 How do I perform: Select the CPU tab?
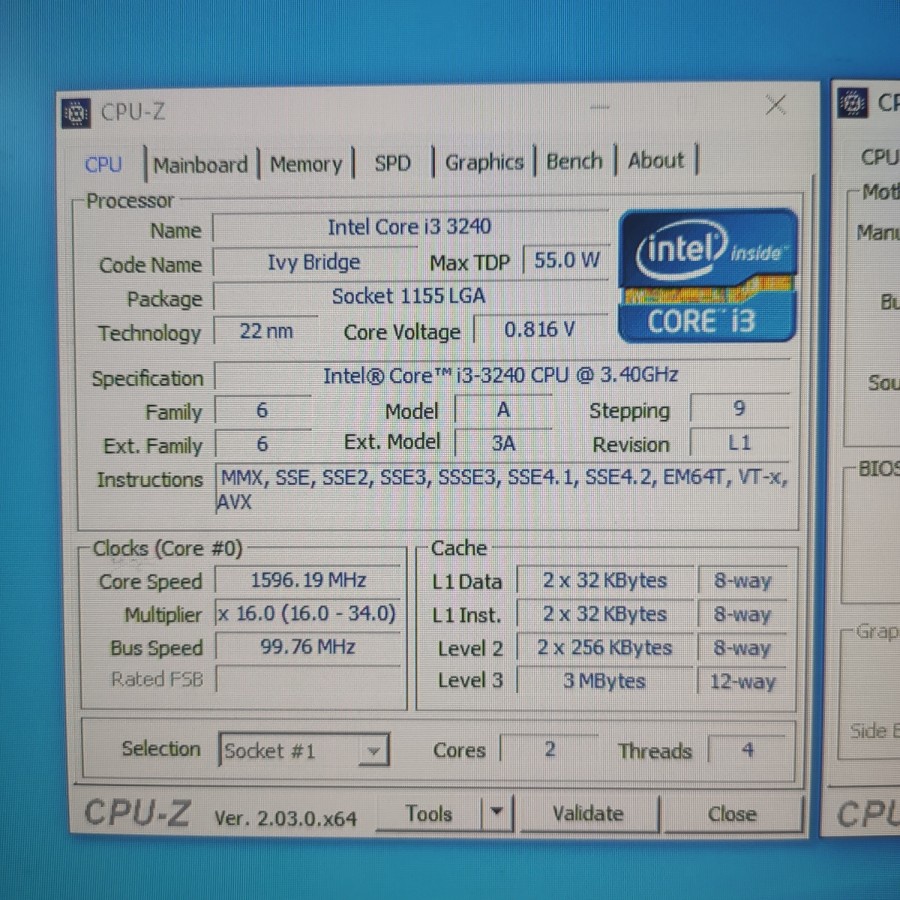click(104, 165)
